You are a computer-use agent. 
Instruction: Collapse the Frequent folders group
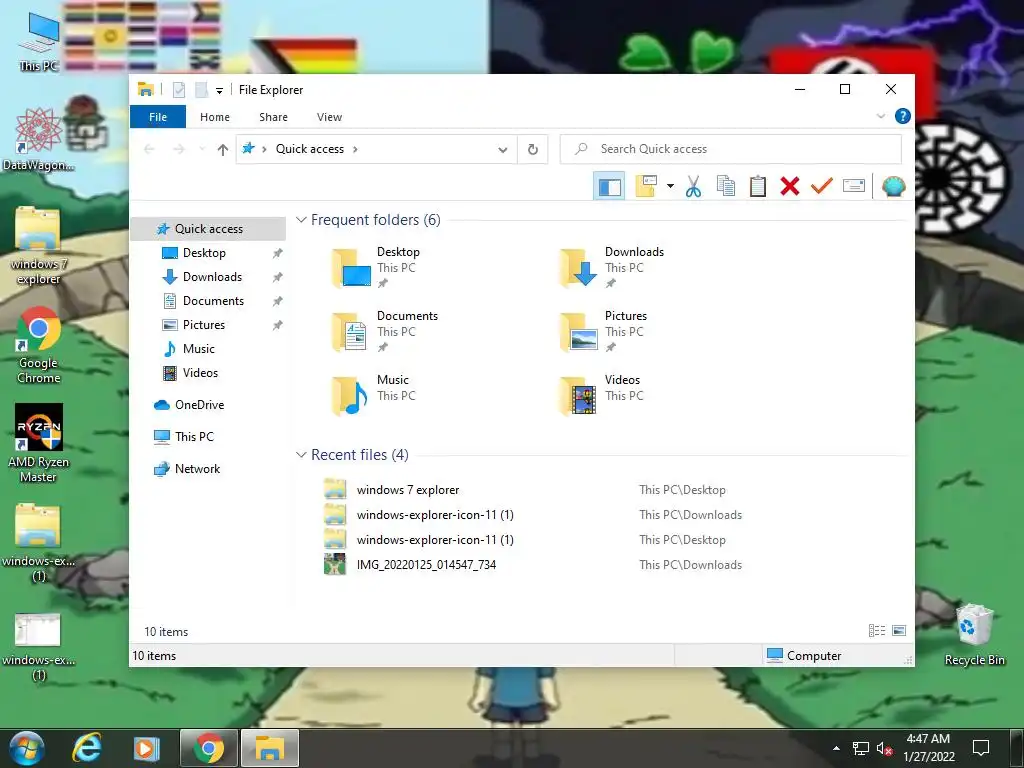pos(302,220)
